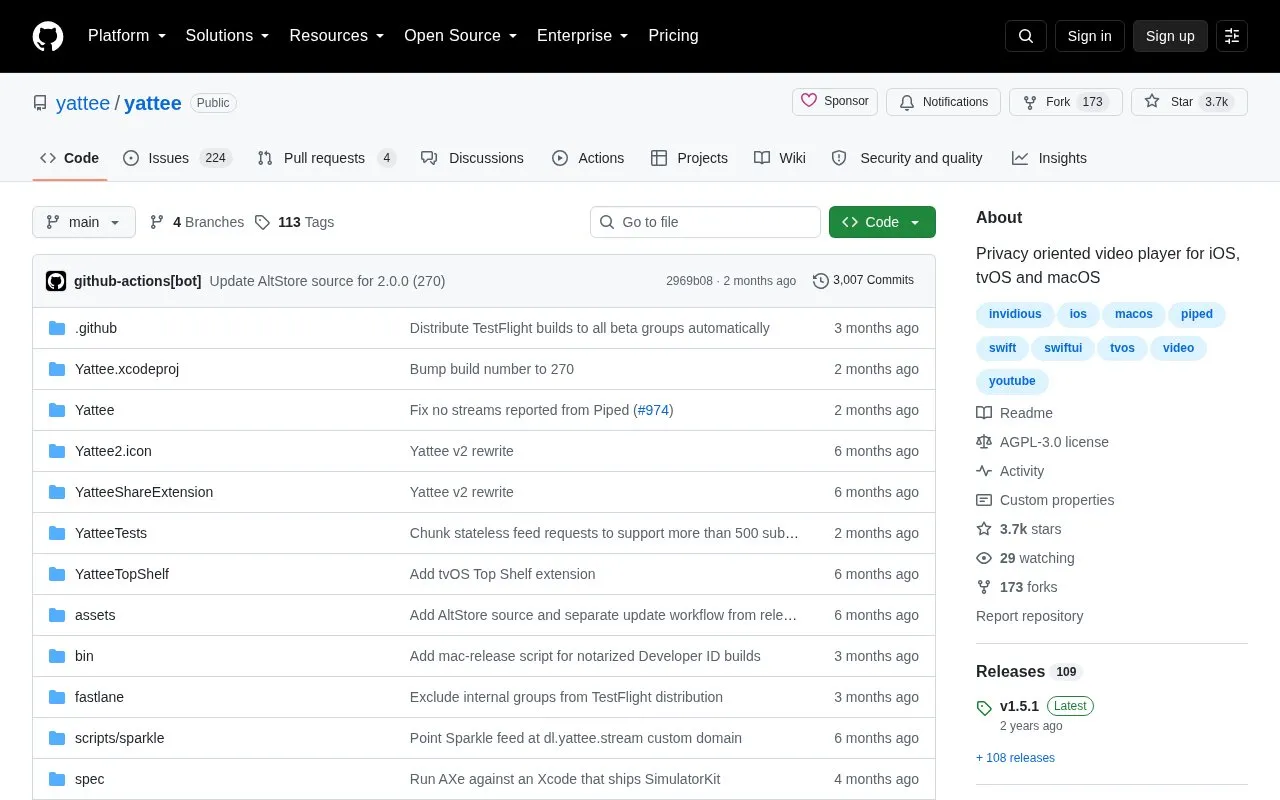Viewport: 1280px width, 800px height.
Task: Open the Report repository link
Action: coord(1029,616)
